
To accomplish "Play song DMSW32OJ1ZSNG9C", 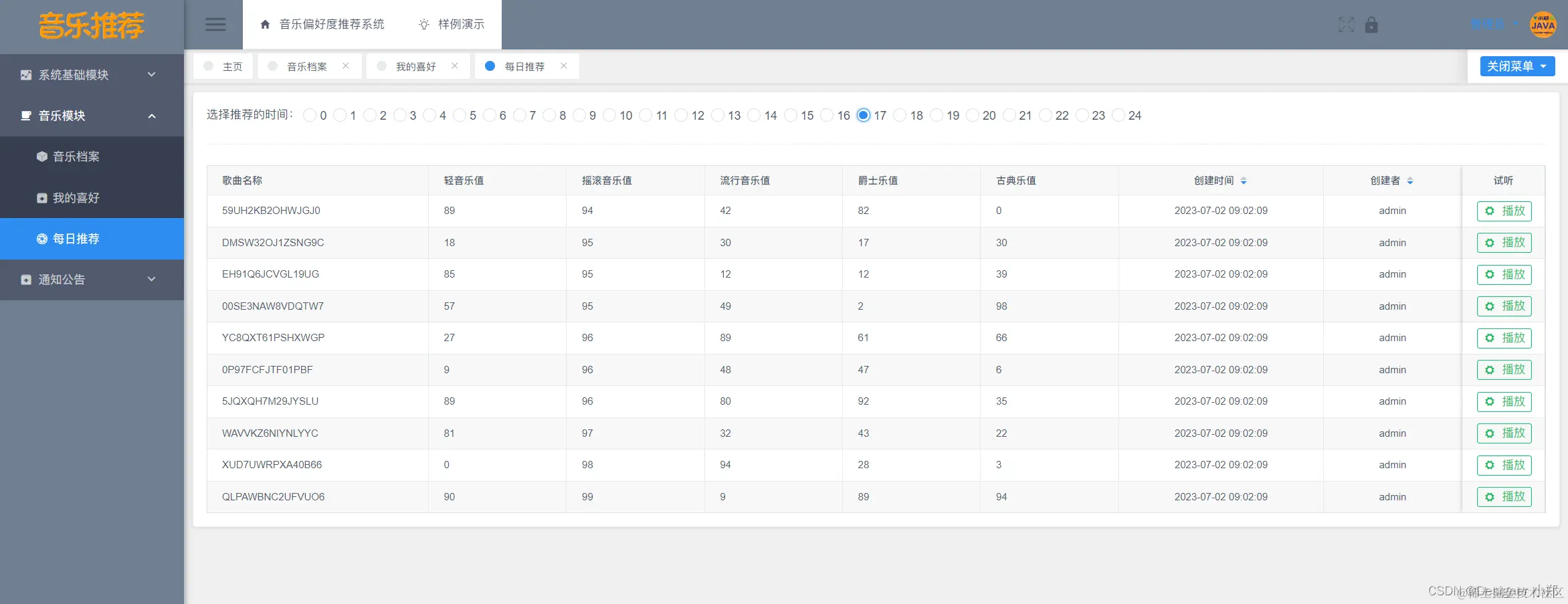I will click(1504, 243).
